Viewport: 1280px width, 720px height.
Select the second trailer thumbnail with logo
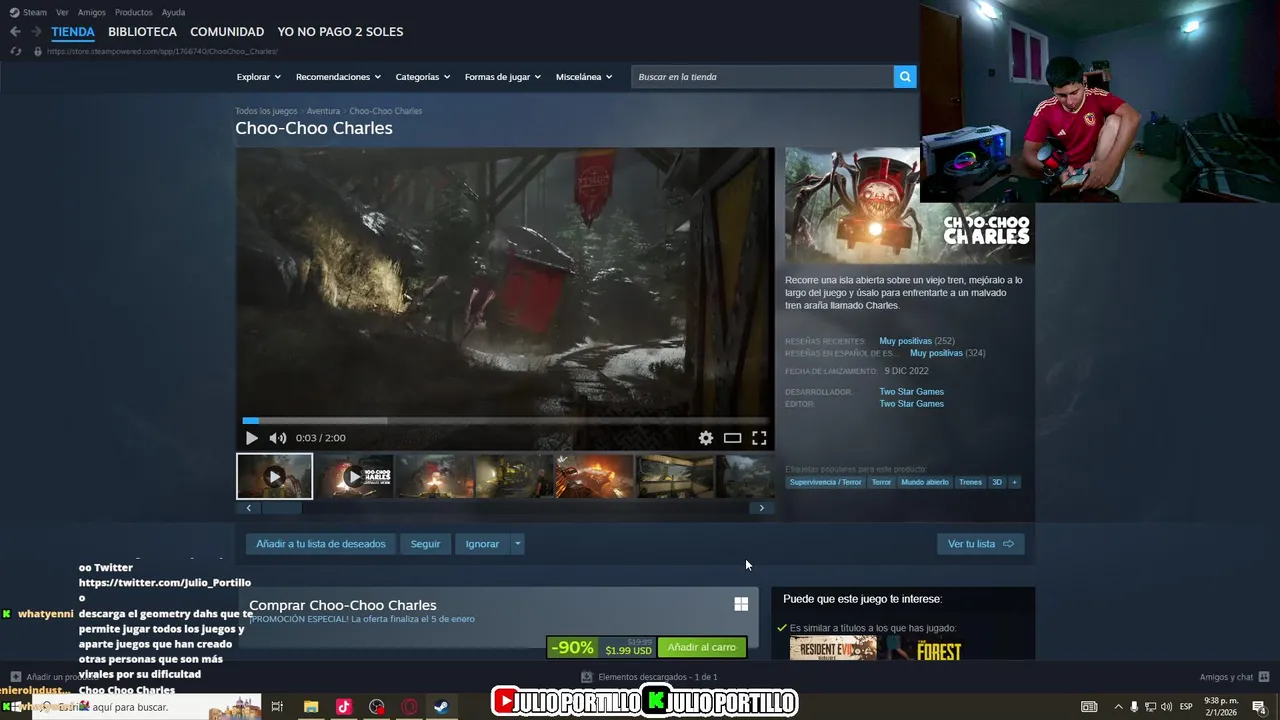pyautogui.click(x=354, y=477)
